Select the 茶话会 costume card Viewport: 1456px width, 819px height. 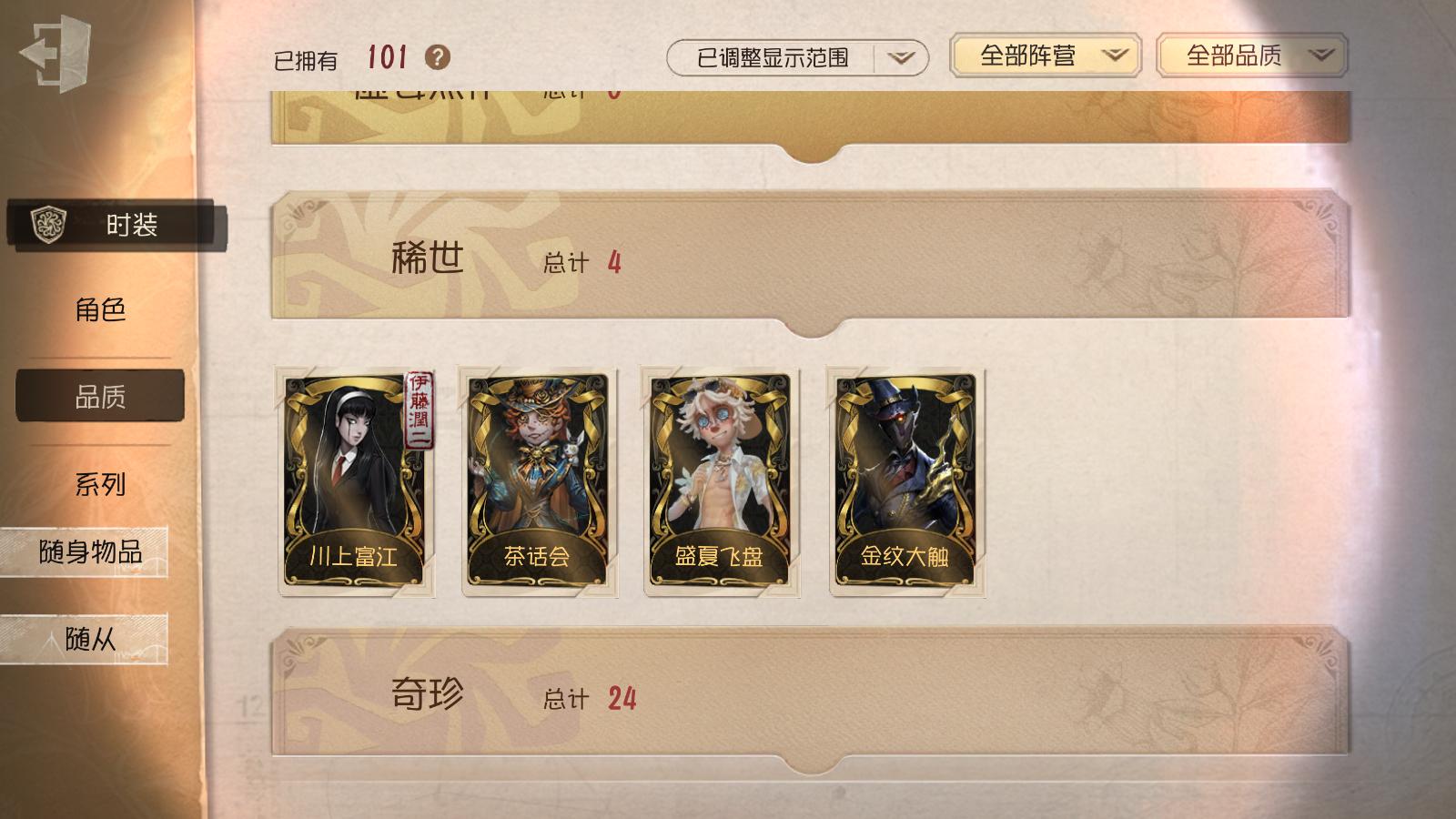click(539, 481)
